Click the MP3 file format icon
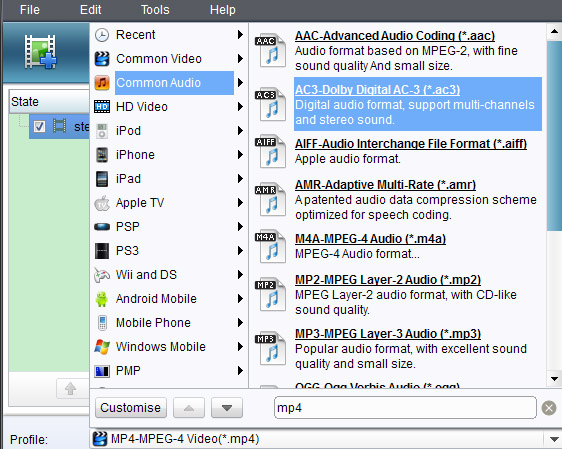 [271, 348]
